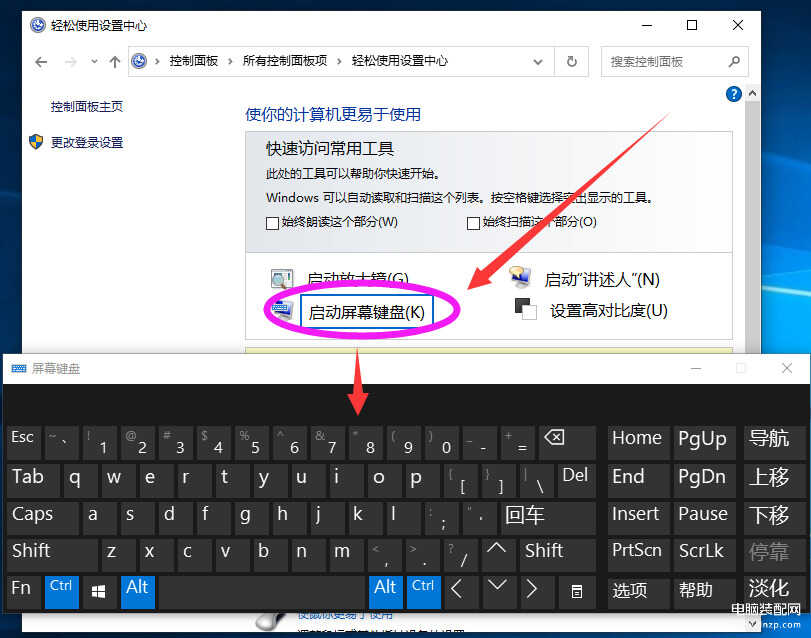Tap the right arrow key
811x638 pixels.
pyautogui.click(x=537, y=593)
